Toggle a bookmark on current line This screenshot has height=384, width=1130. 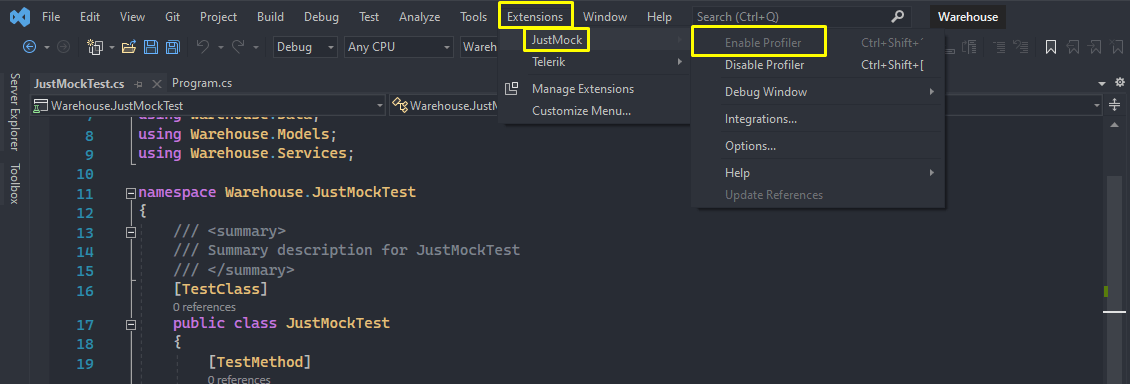tap(1051, 47)
